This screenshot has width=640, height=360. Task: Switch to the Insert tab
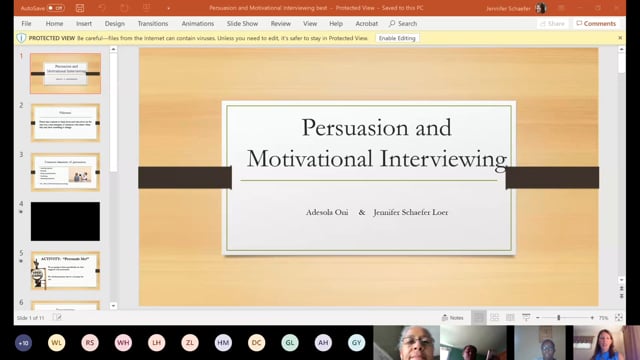[x=84, y=24]
